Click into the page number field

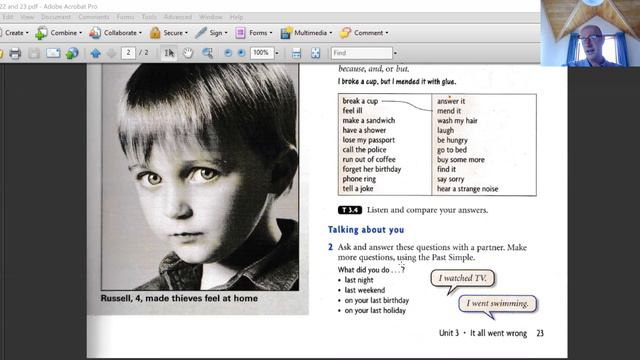(129, 53)
